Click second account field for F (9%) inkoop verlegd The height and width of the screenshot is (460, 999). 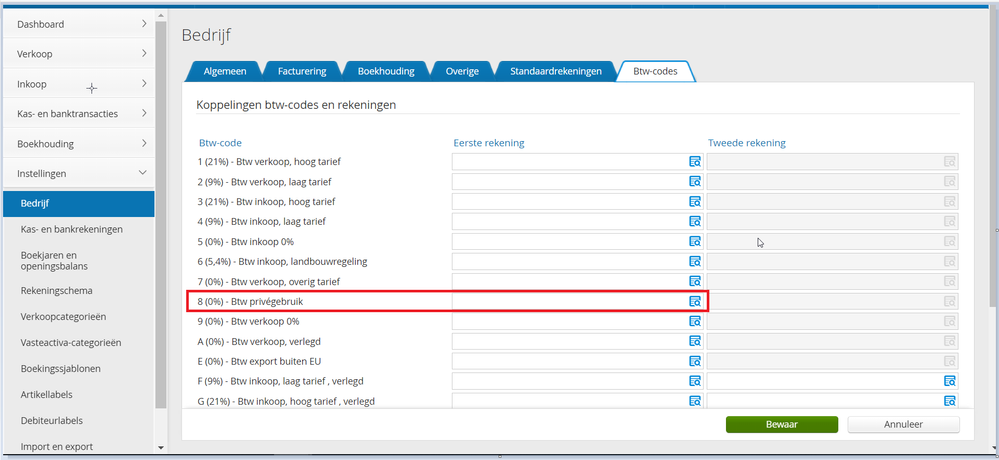point(833,381)
